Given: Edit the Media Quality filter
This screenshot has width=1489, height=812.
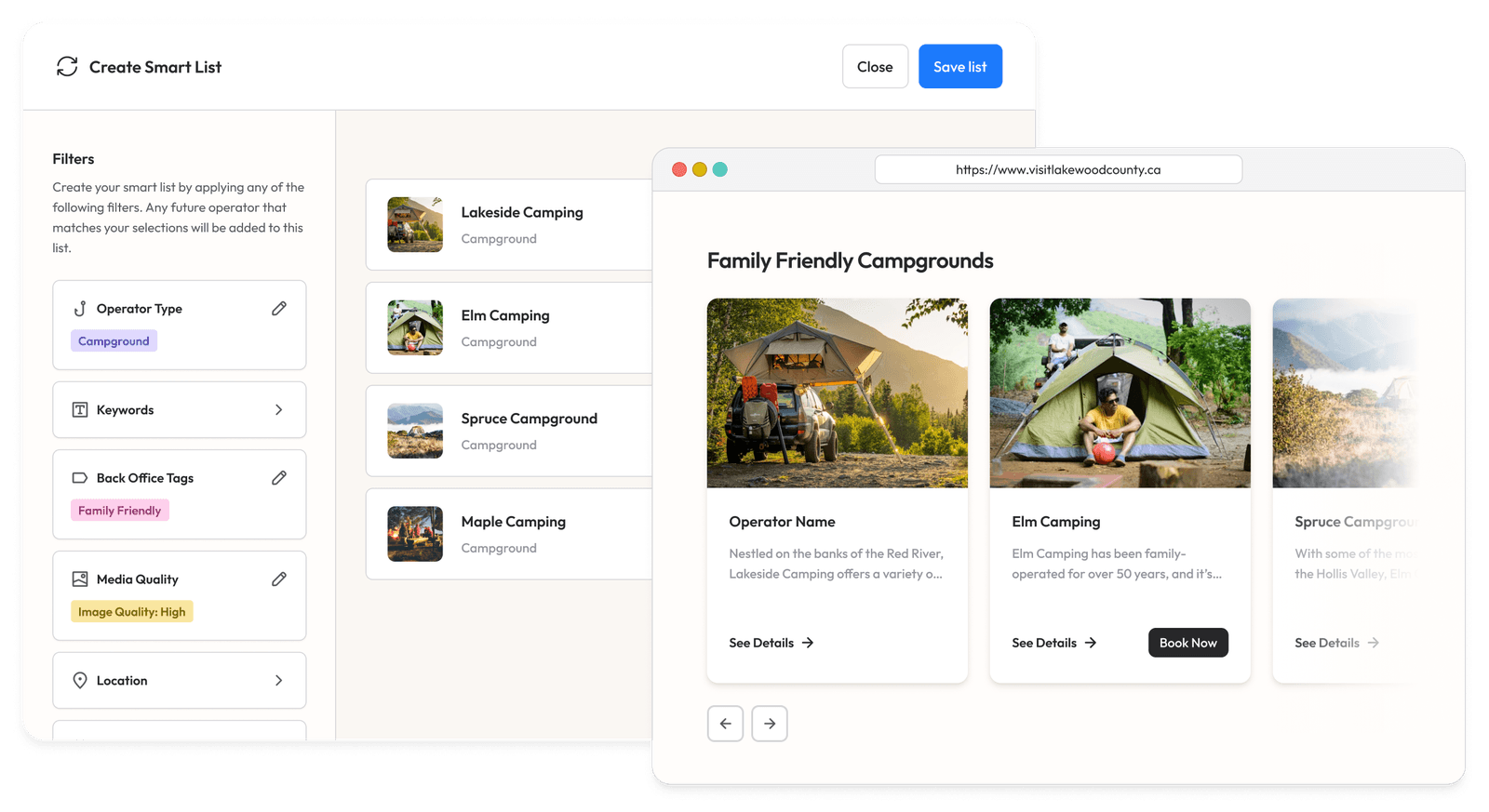Looking at the screenshot, I should 279,579.
